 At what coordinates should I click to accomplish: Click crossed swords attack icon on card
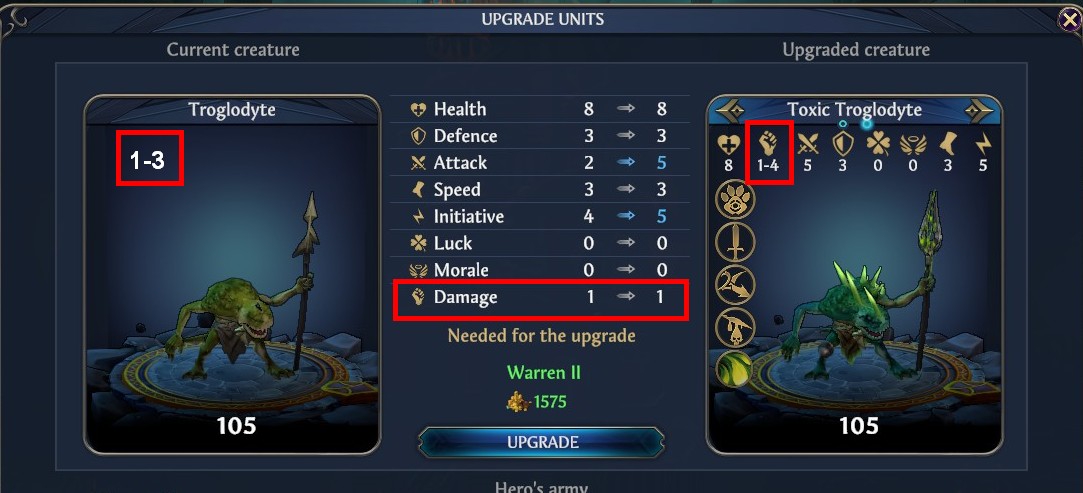pos(807,144)
